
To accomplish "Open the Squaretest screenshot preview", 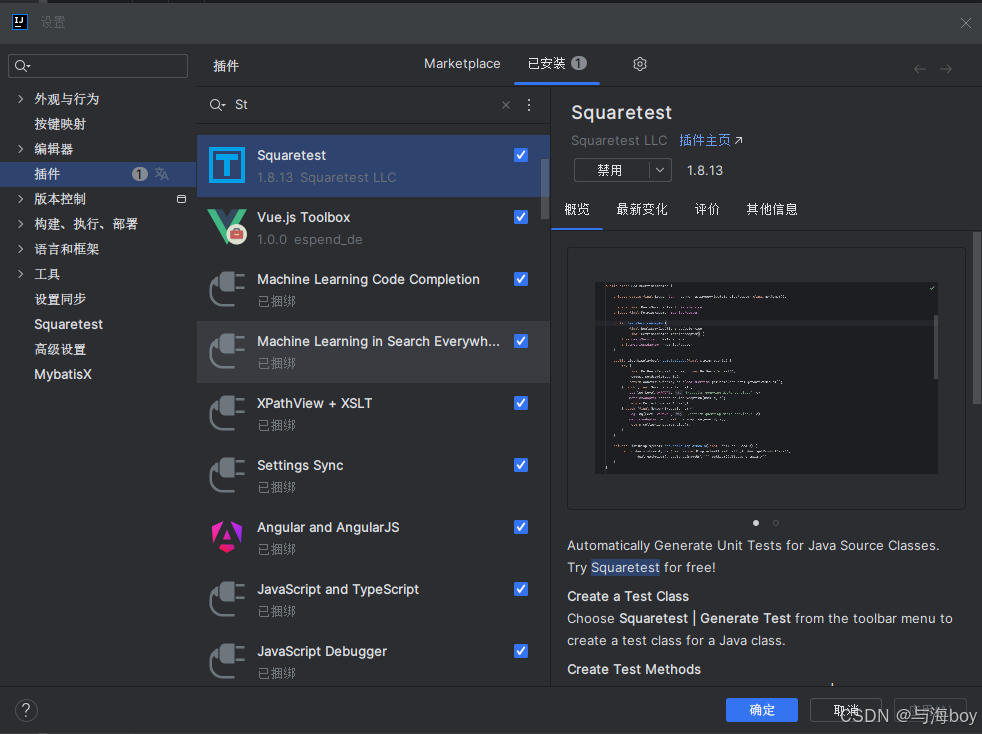I will pos(766,378).
